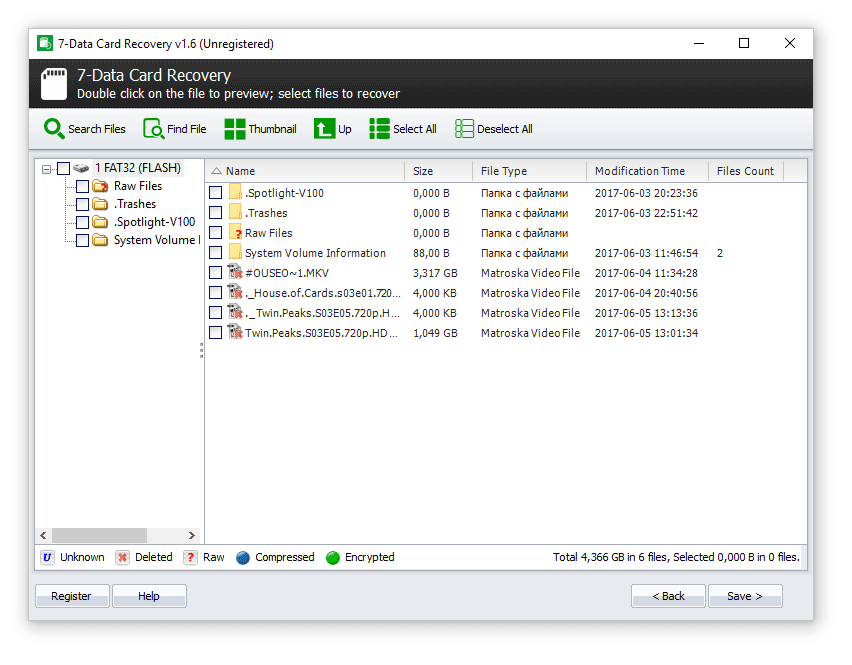This screenshot has width=852, height=665.
Task: Tick the Twin.Peaks 1,049 GB file checkbox
Action: pos(216,332)
